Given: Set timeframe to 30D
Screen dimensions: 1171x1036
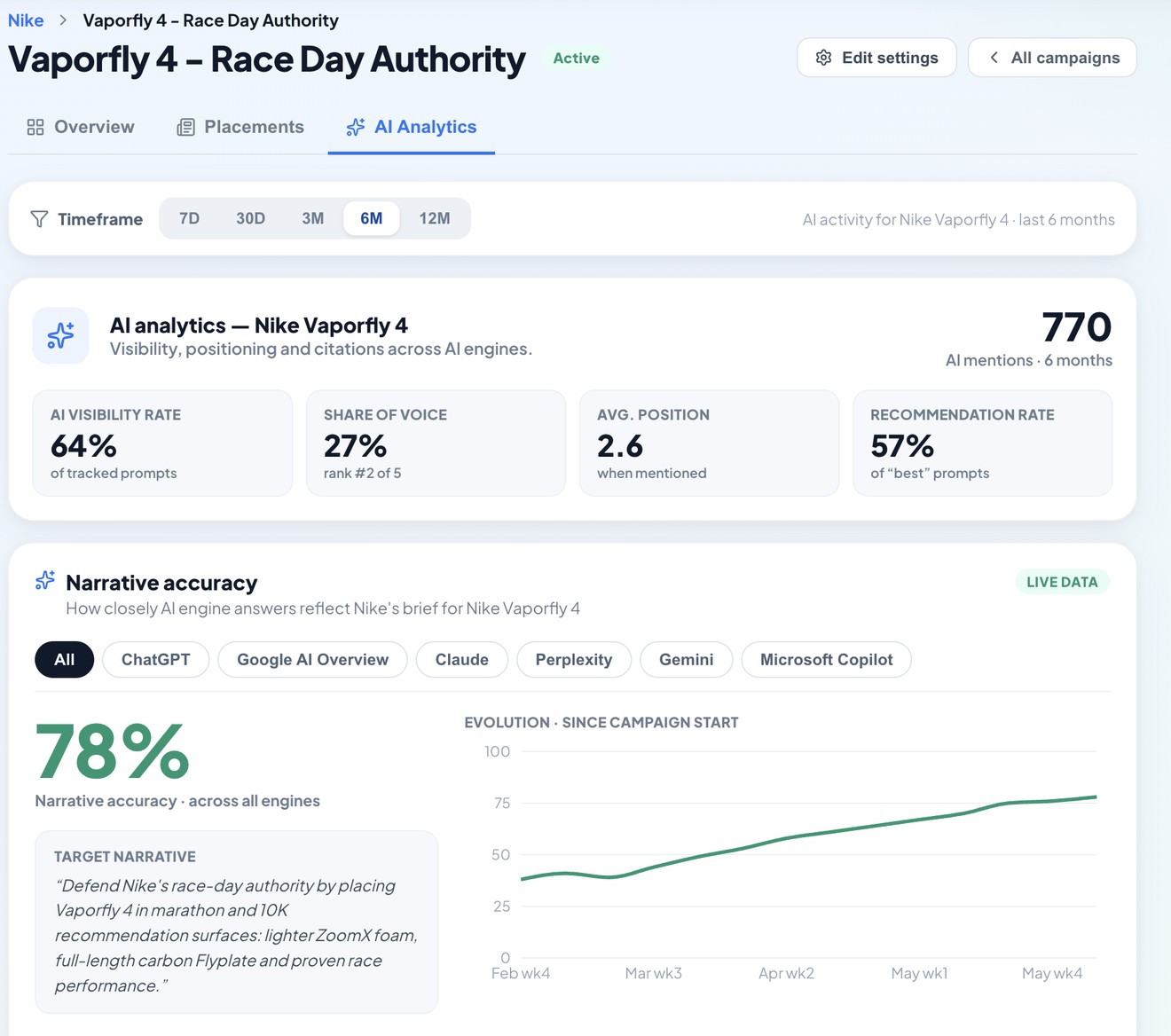Looking at the screenshot, I should [x=250, y=218].
